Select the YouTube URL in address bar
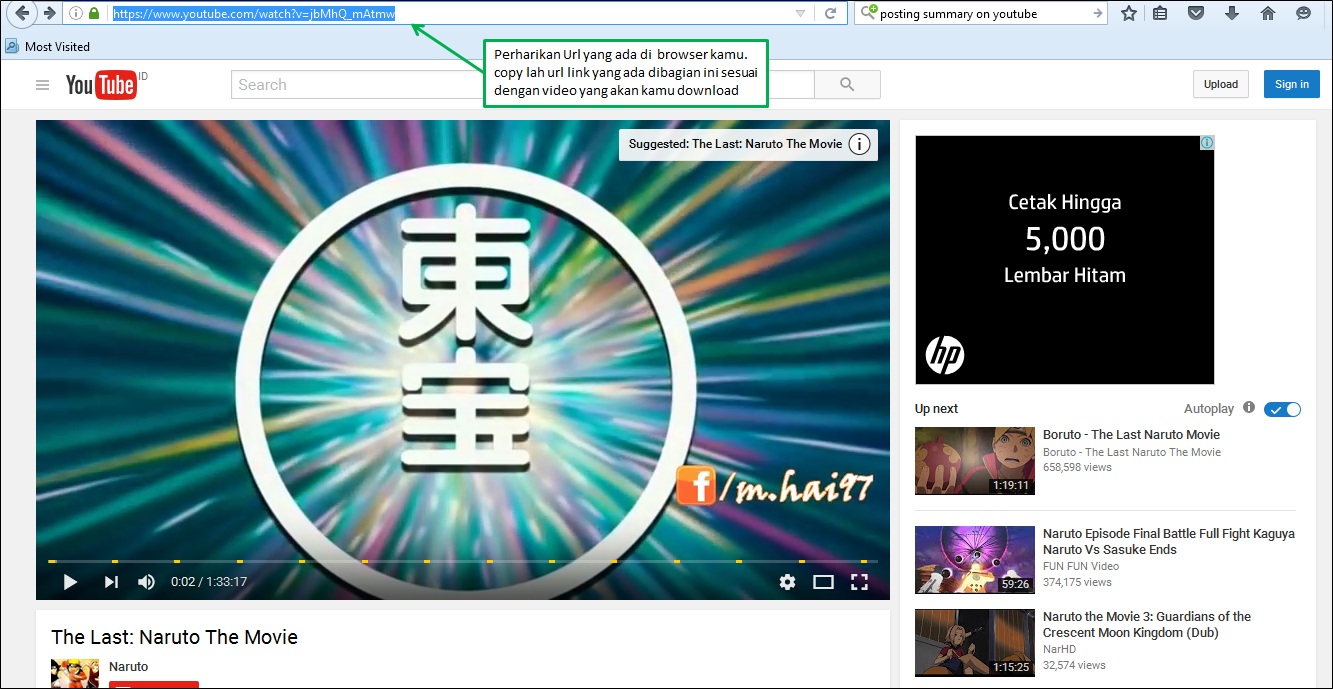The image size is (1333, 689). [254, 14]
